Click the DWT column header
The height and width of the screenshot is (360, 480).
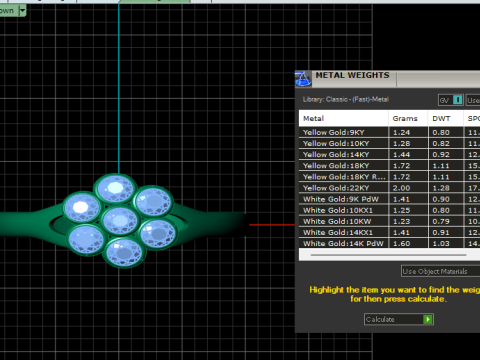pyautogui.click(x=446, y=118)
